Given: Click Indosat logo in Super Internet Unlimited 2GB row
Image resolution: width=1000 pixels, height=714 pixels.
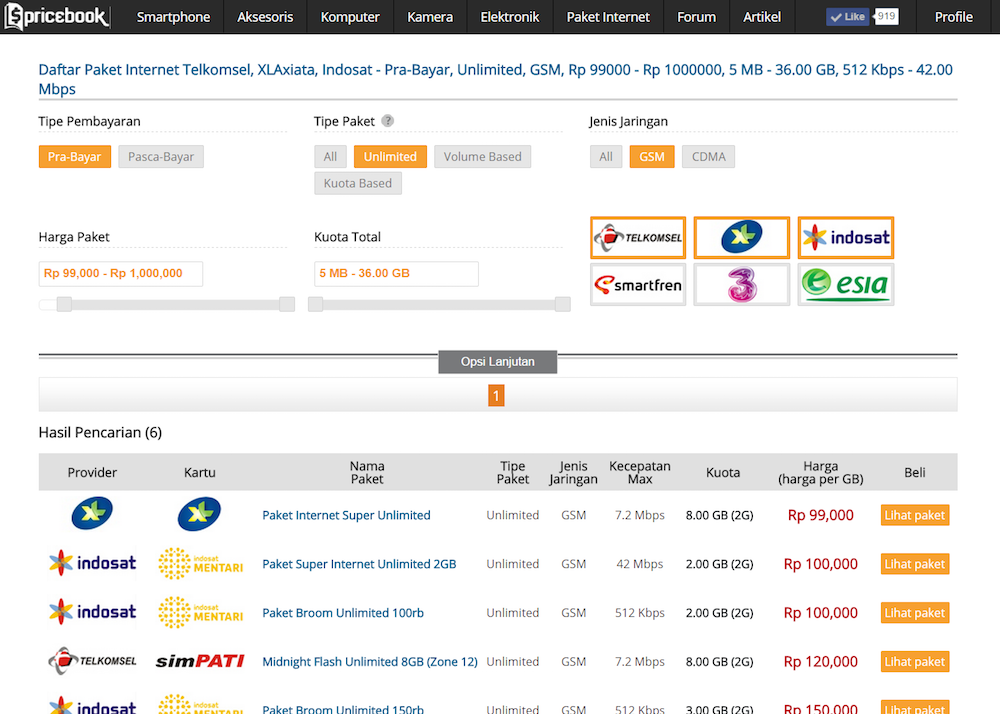Looking at the screenshot, I should coord(92,563).
